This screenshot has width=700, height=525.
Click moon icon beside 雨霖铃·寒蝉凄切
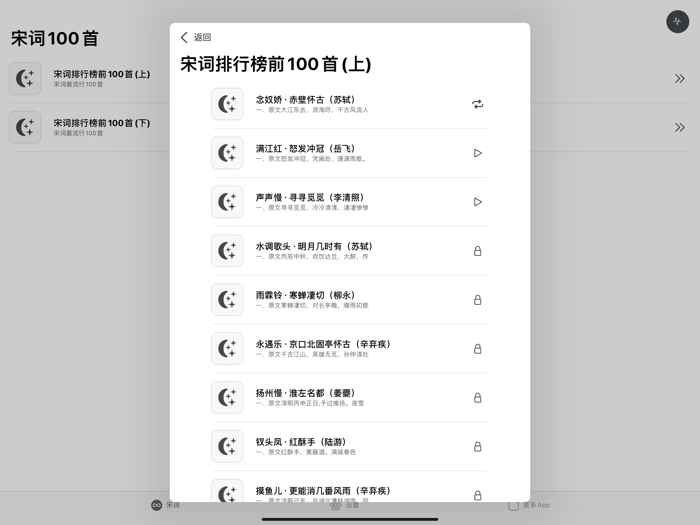[227, 300]
